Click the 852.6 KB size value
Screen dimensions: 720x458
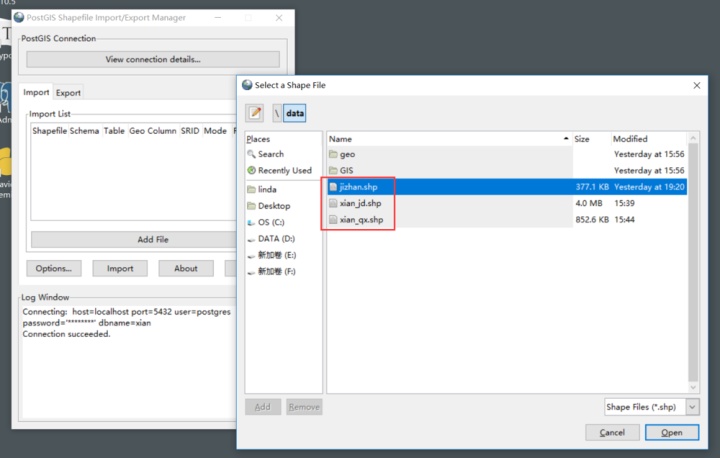(x=592, y=220)
